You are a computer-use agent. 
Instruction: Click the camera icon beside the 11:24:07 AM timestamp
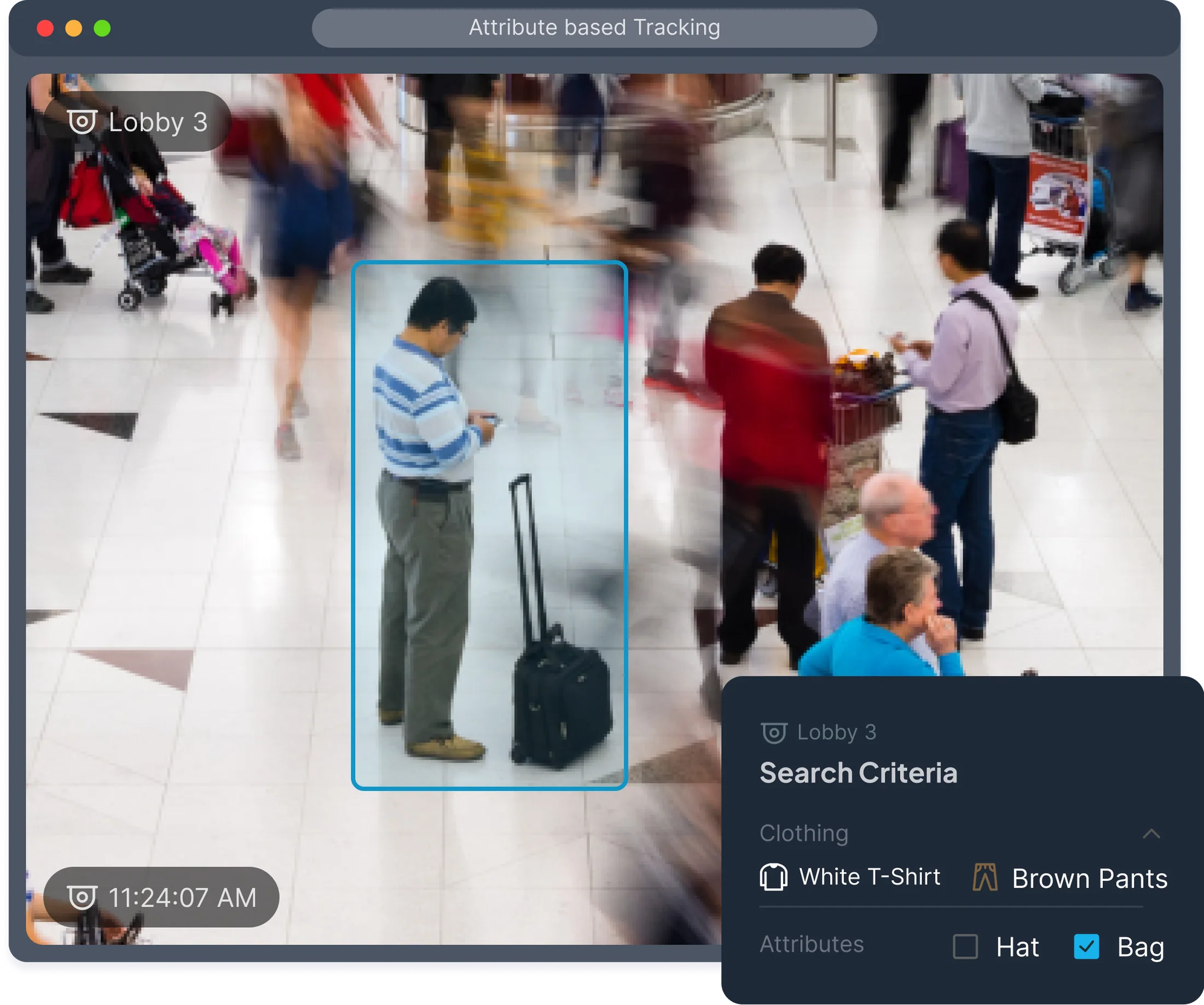point(82,897)
